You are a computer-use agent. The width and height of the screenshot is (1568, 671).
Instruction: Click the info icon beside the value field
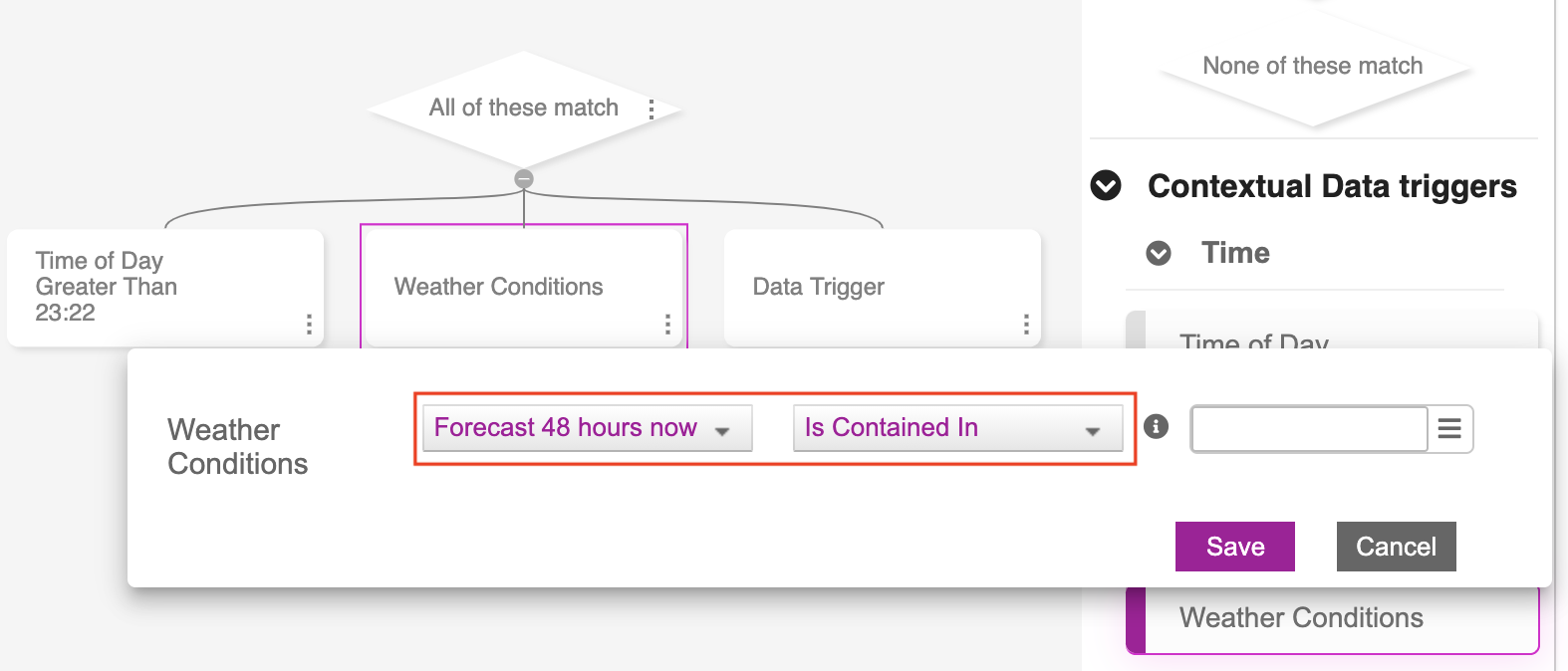pos(1156,427)
